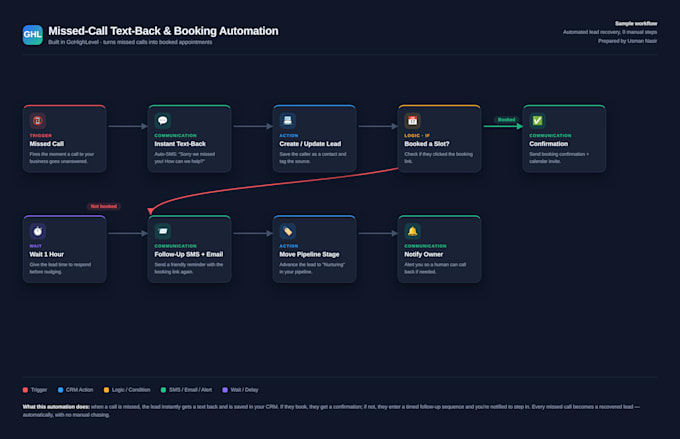Click the What this automation does summary

pyautogui.click(x=331, y=411)
